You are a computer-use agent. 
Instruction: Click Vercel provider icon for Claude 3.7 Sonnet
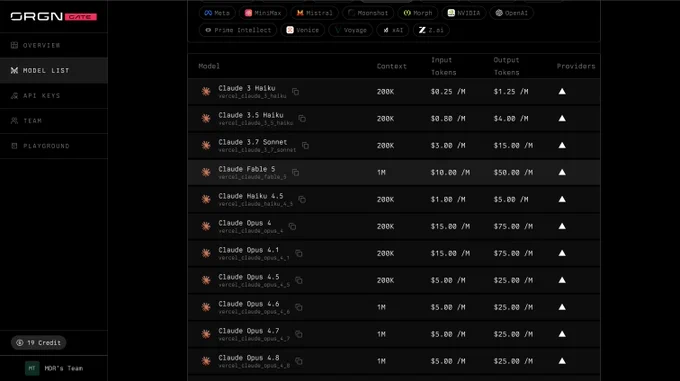(x=562, y=145)
